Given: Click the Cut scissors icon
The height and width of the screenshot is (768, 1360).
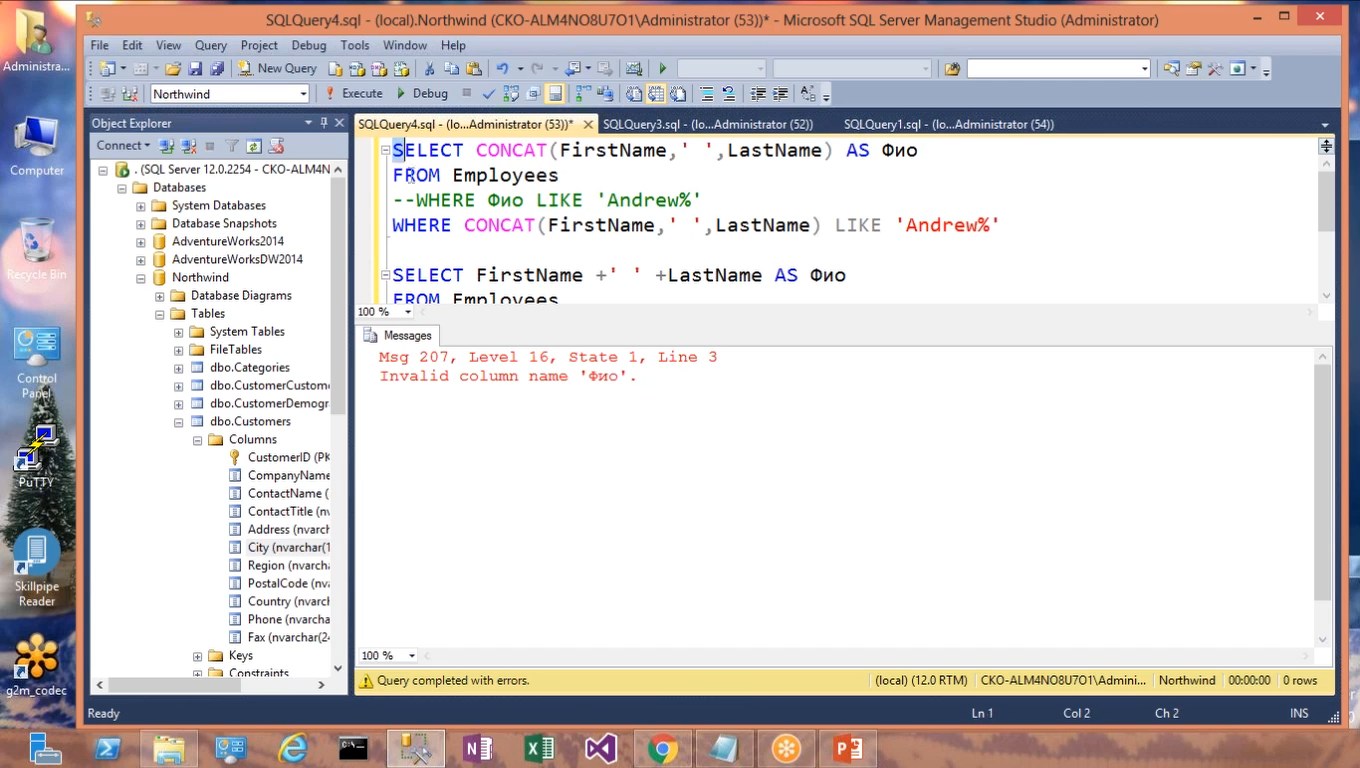Looking at the screenshot, I should pos(429,69).
